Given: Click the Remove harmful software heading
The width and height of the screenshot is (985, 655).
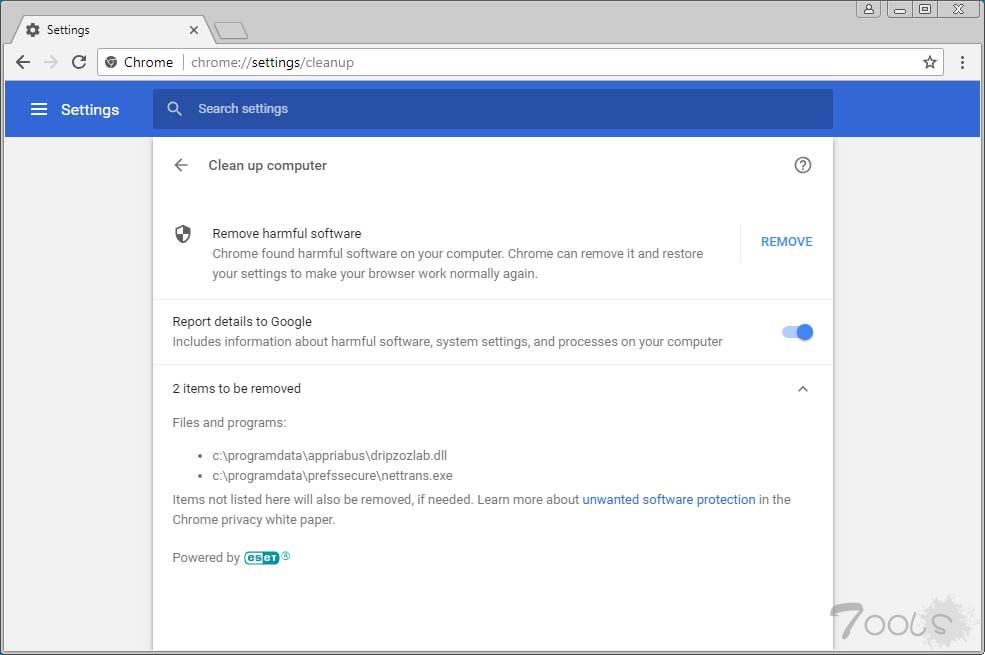Looking at the screenshot, I should 286,234.
